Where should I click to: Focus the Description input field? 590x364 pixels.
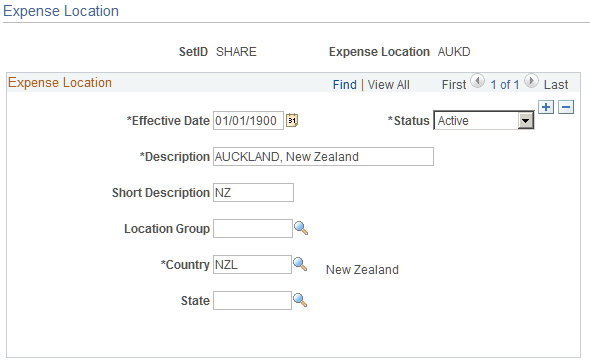click(x=323, y=157)
